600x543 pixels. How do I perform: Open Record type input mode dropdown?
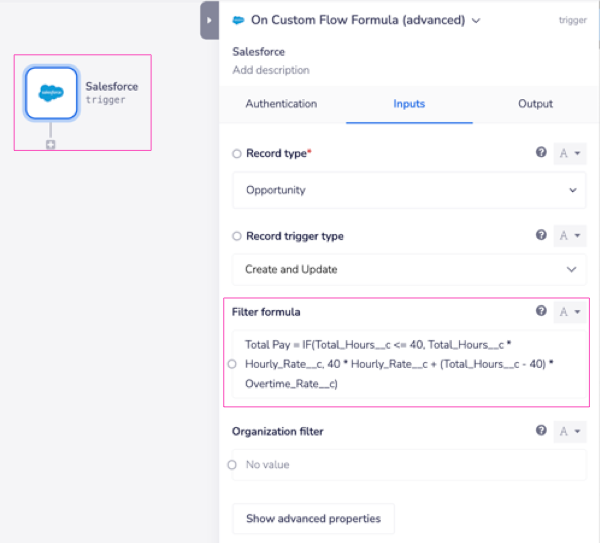pyautogui.click(x=570, y=153)
